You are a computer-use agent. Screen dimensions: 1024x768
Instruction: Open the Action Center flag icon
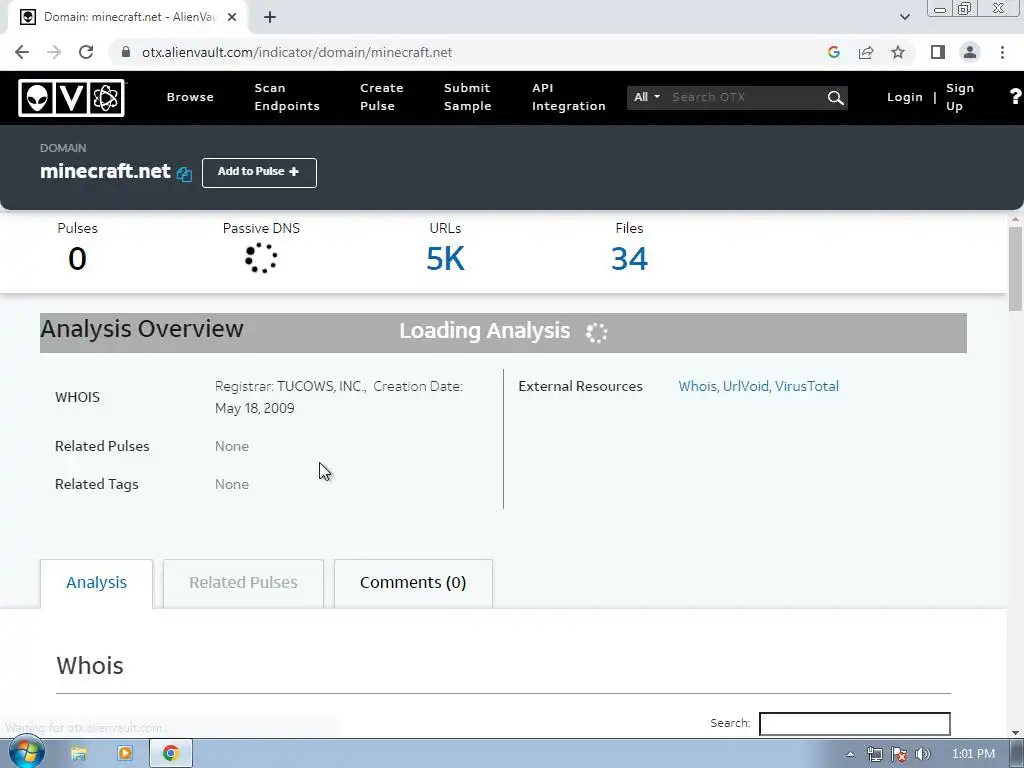point(899,754)
